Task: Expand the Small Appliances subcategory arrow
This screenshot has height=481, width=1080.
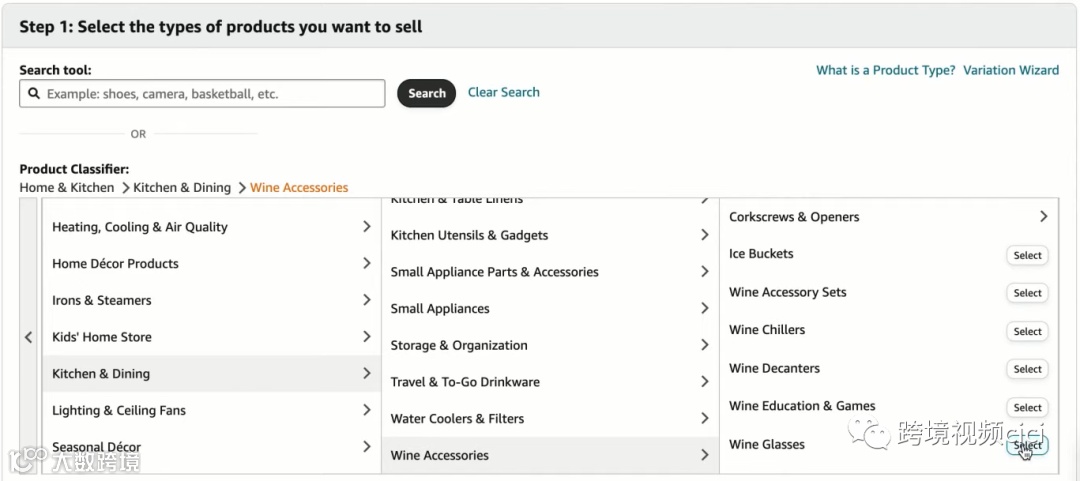Action: 705,308
